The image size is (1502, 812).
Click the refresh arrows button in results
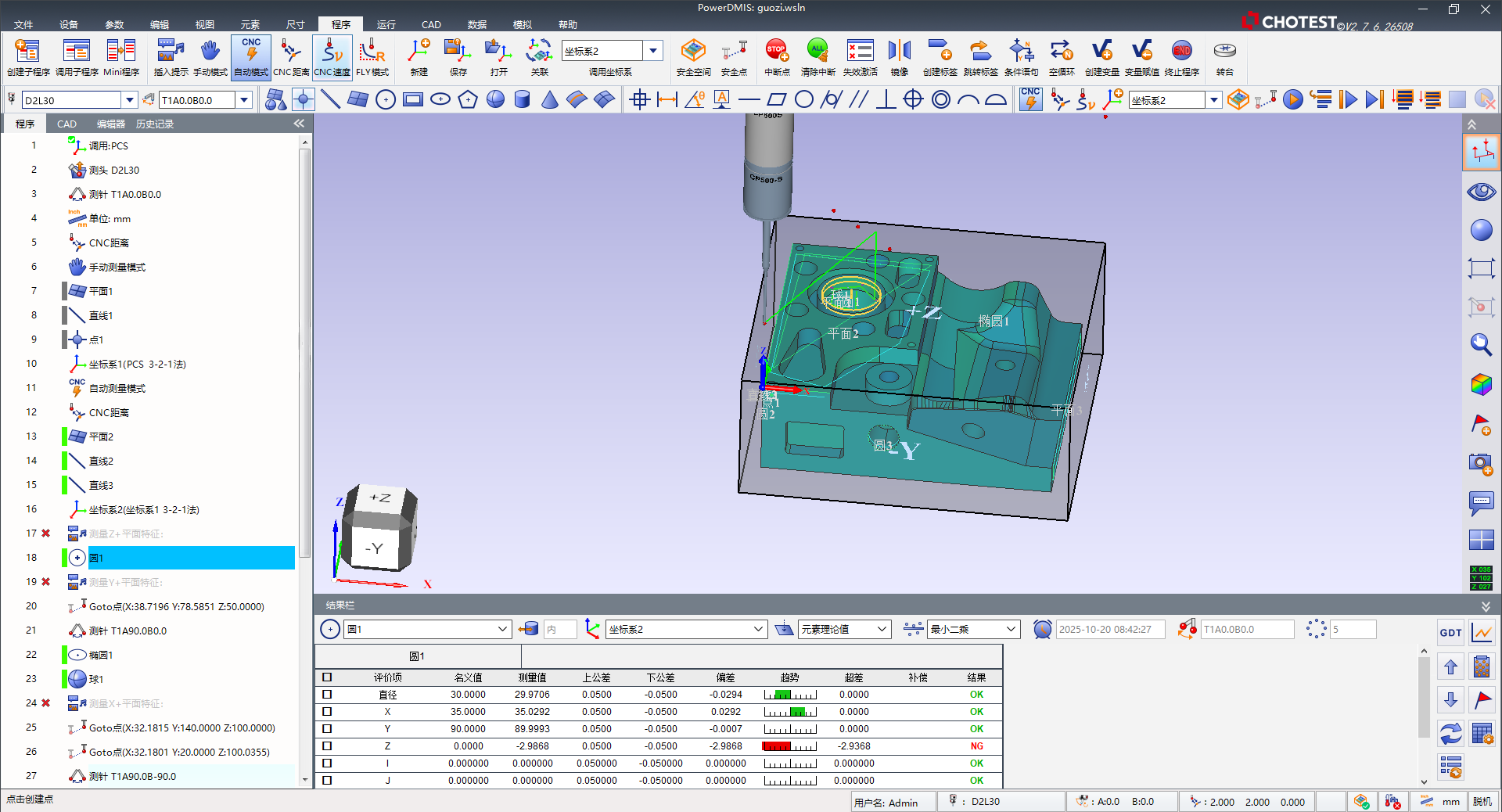pos(1450,733)
